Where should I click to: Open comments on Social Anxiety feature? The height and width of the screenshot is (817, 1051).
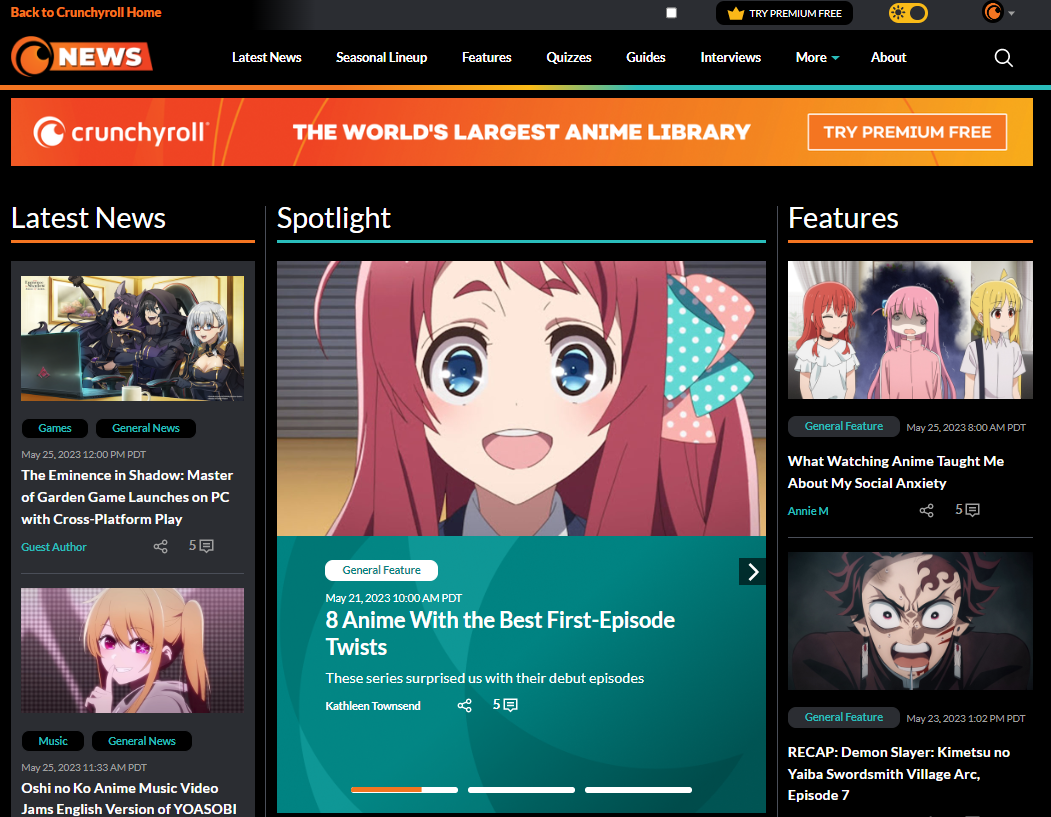(967, 510)
